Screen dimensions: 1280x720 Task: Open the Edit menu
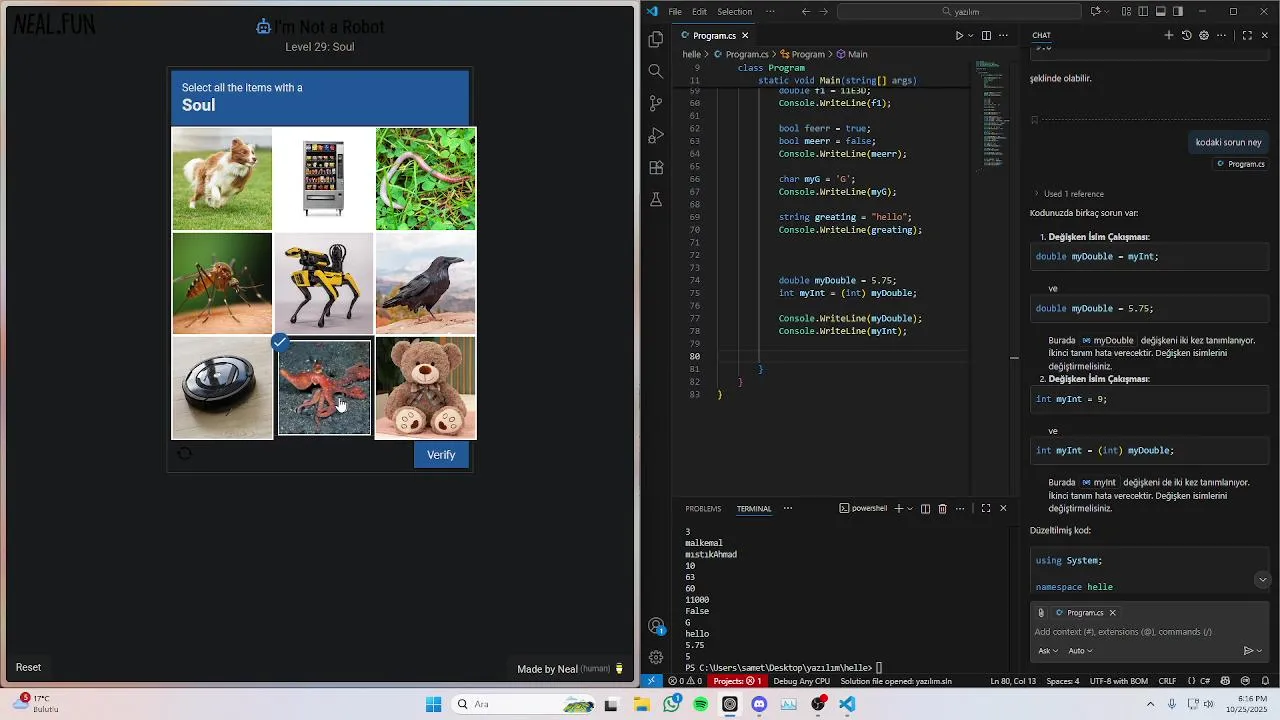point(699,12)
